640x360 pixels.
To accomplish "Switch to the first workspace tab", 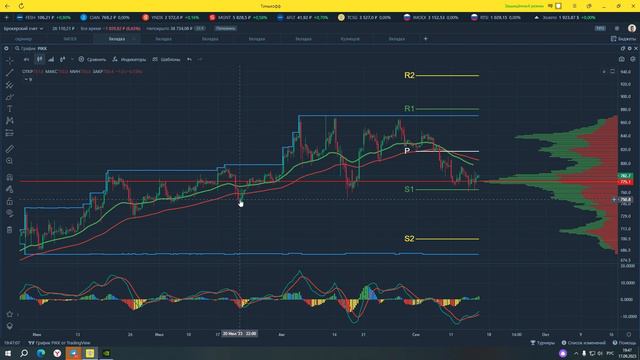I will pos(23,39).
